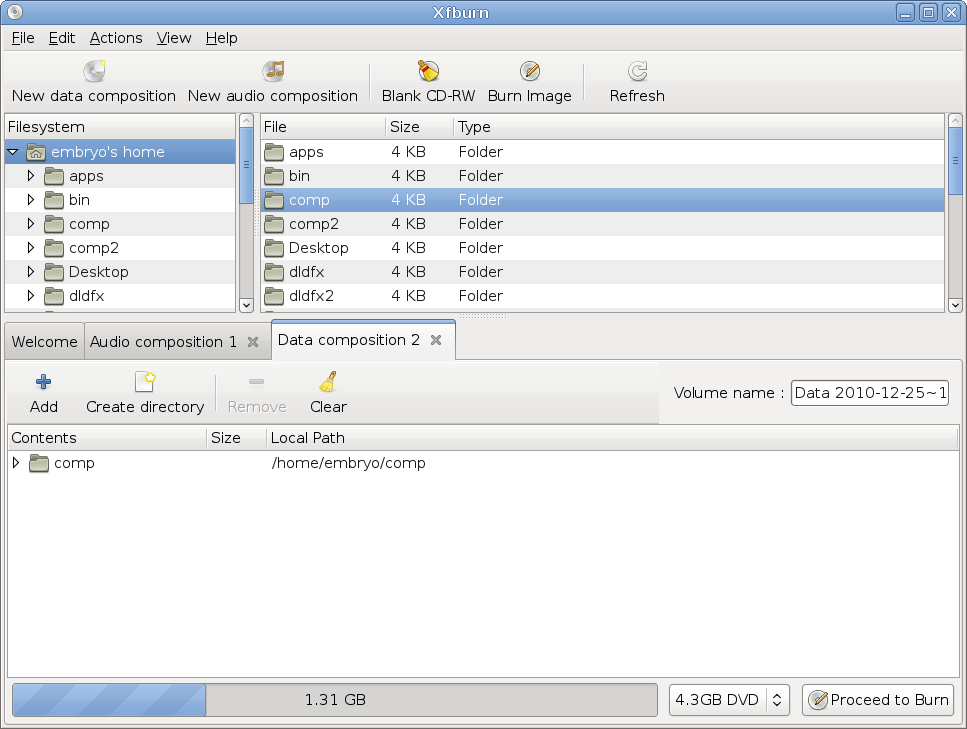The image size is (967, 729).
Task: Close the Data composition 2 tab
Action: [436, 340]
